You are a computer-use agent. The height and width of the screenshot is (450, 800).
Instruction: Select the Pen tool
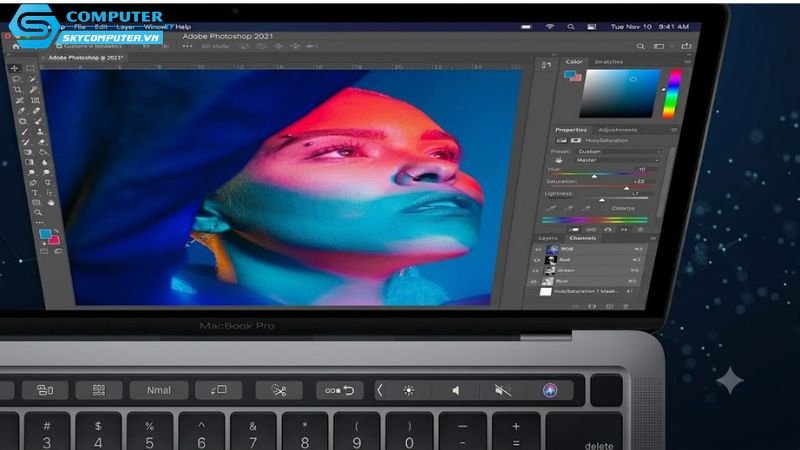click(33, 182)
